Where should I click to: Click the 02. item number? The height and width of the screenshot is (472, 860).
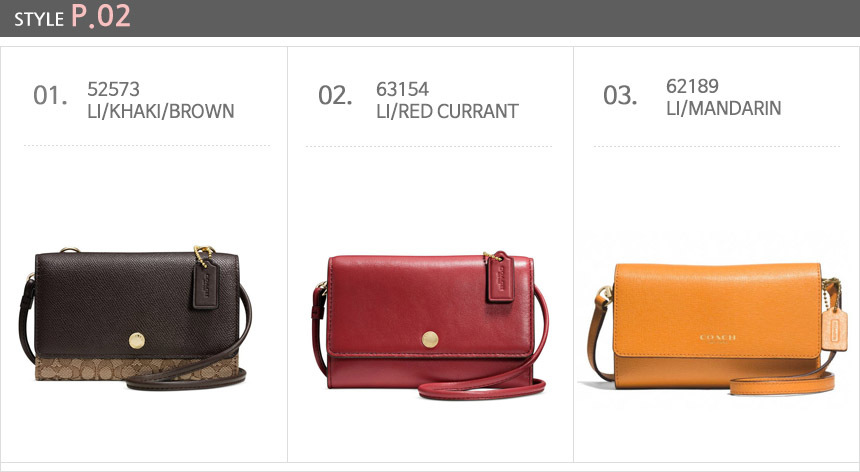tap(335, 95)
